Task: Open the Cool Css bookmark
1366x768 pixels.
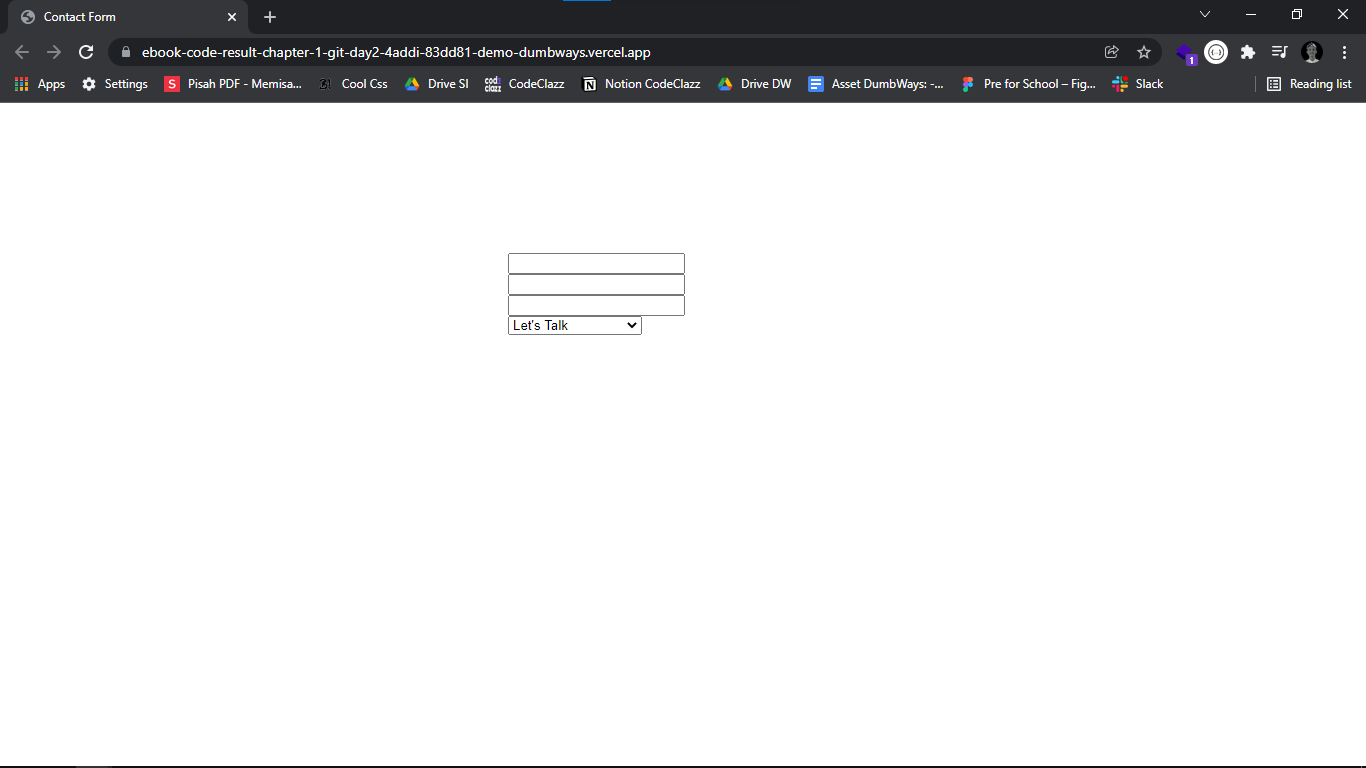Action: (353, 84)
